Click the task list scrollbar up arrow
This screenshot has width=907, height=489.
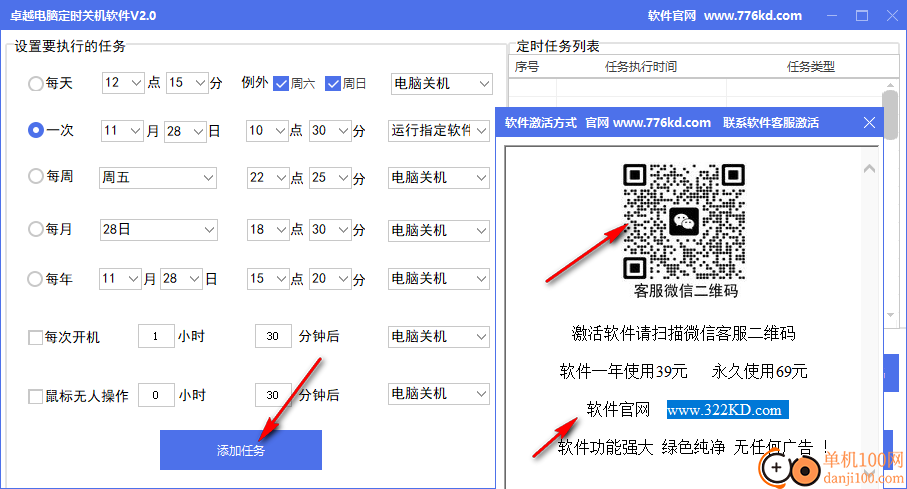tap(890, 86)
